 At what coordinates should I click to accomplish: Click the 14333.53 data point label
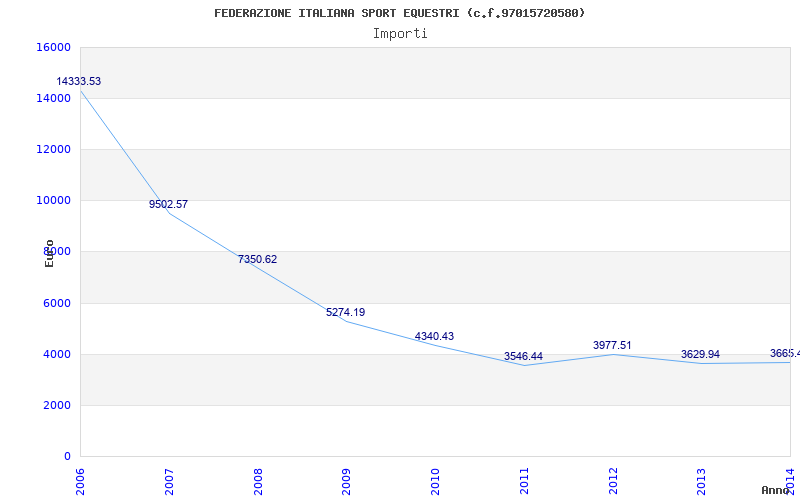[x=79, y=81]
